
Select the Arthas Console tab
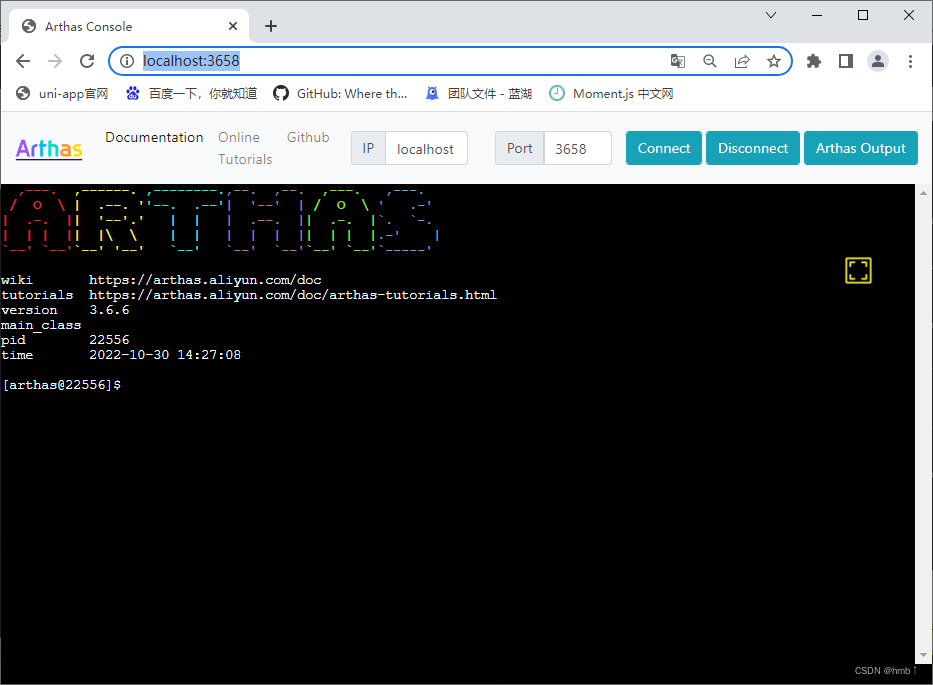pos(130,26)
